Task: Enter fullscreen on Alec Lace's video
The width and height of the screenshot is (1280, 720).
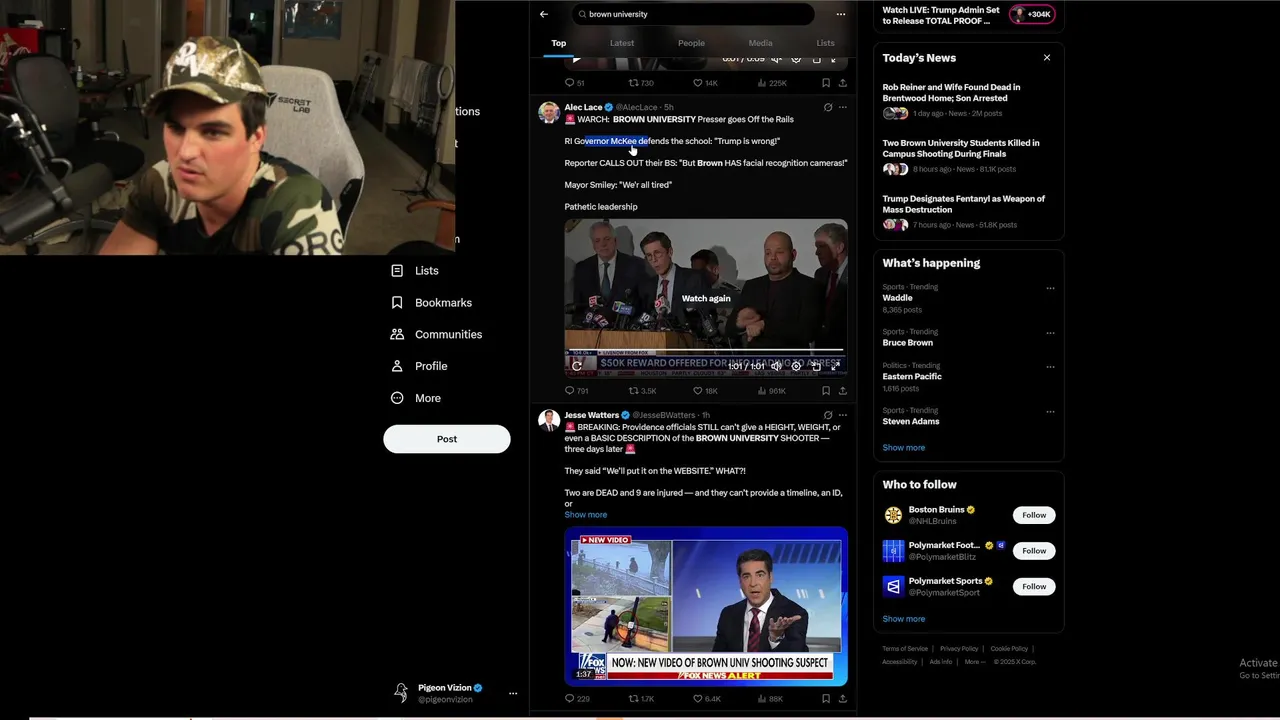Action: coord(835,366)
